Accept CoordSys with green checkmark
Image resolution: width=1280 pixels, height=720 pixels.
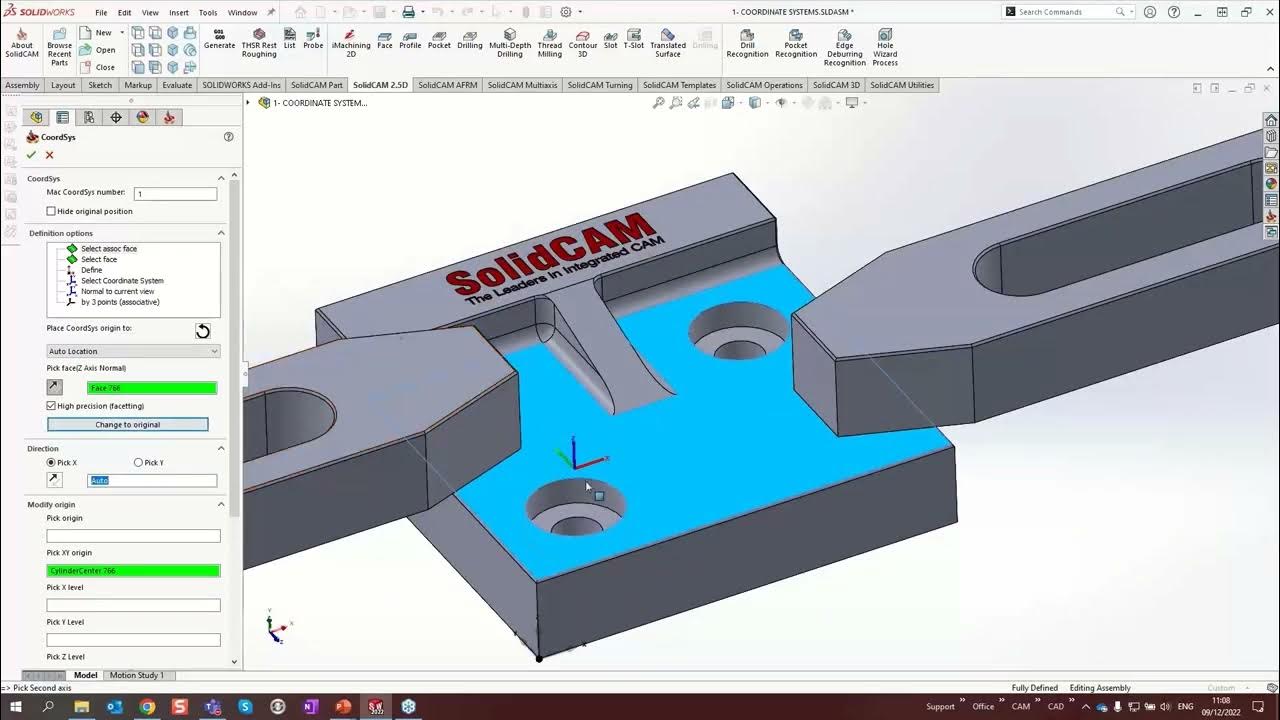coord(32,155)
